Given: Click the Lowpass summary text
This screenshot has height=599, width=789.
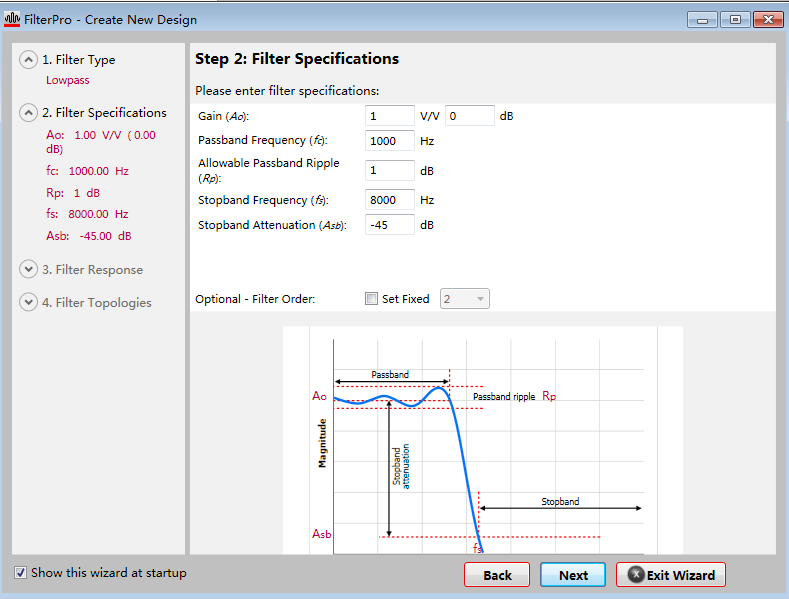Looking at the screenshot, I should (x=67, y=80).
